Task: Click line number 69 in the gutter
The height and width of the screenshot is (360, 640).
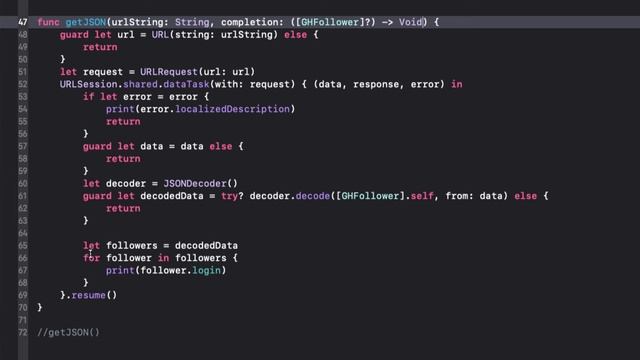Action: click(23, 296)
